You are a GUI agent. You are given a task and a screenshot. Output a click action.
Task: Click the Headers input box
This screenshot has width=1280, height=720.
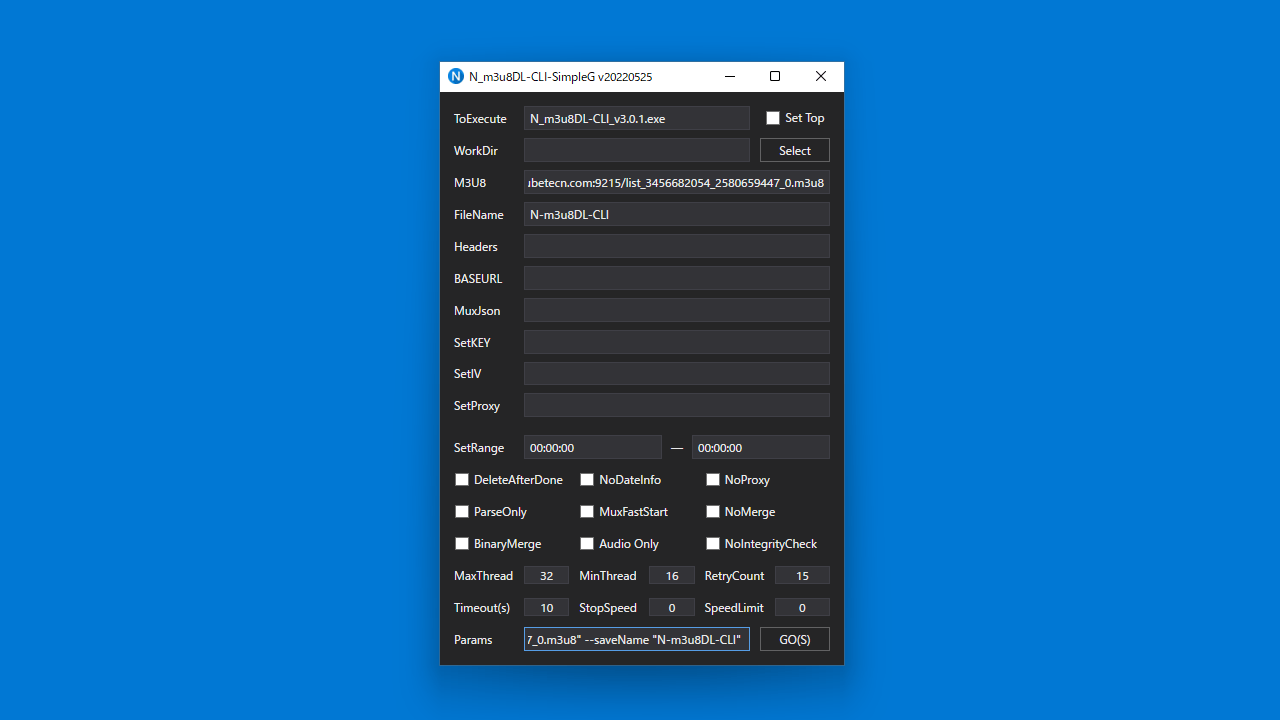pyautogui.click(x=677, y=246)
